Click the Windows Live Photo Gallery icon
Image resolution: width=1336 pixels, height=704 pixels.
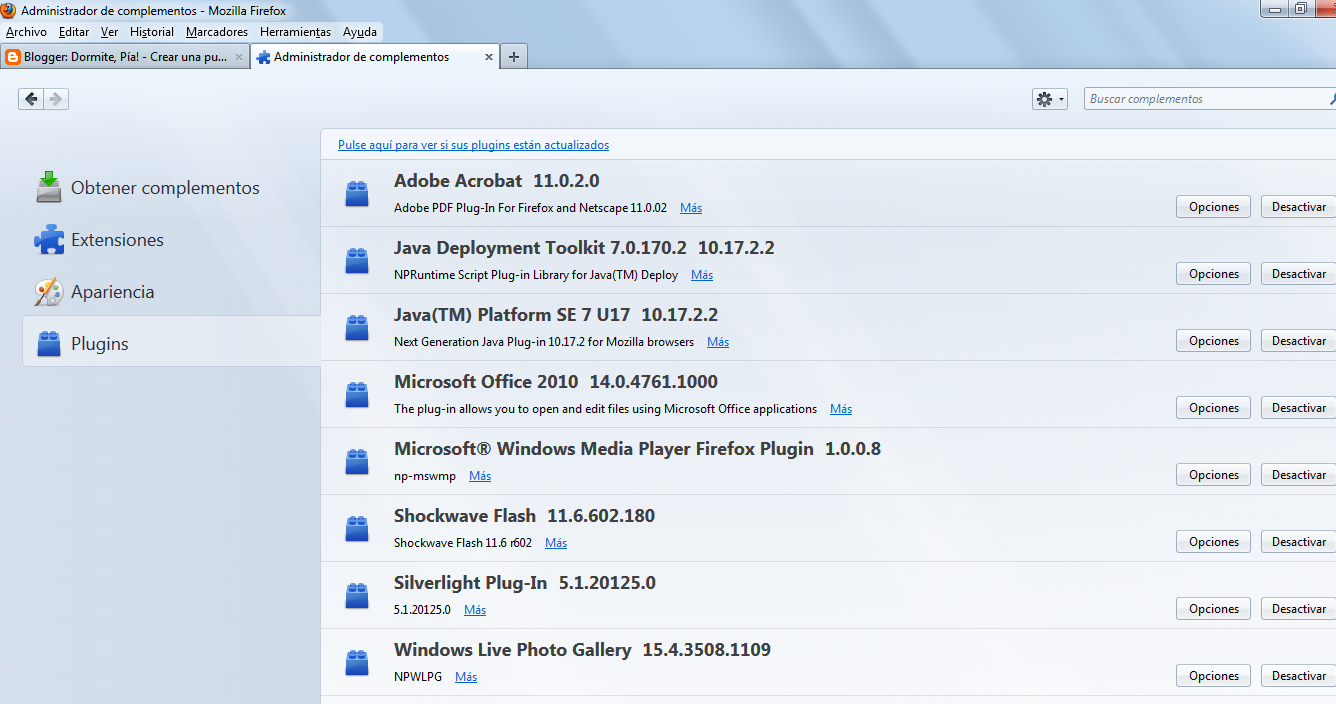point(357,662)
